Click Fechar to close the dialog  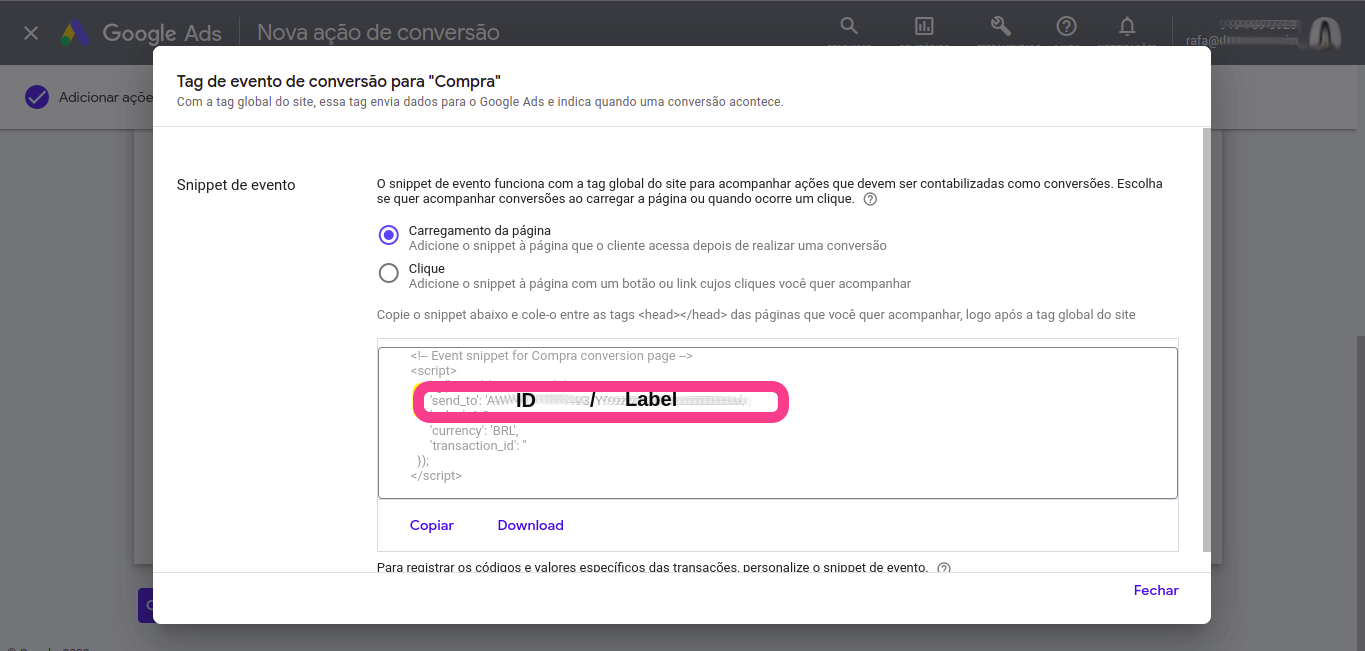(1156, 590)
